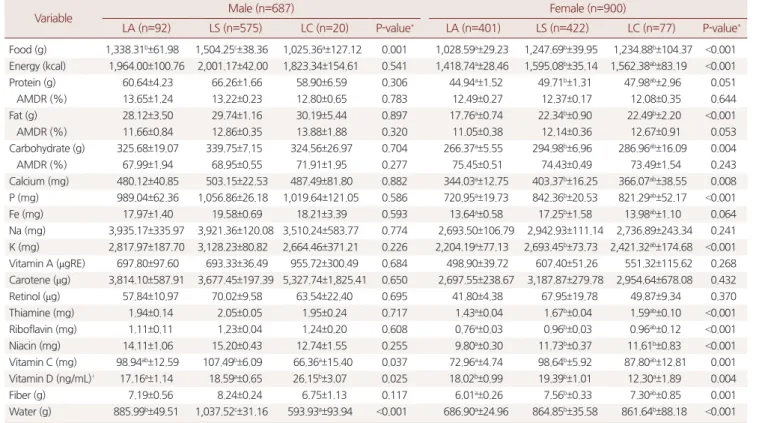Select the 'Food (g)' row label
This screenshot has height=423, width=759.
coord(28,50)
